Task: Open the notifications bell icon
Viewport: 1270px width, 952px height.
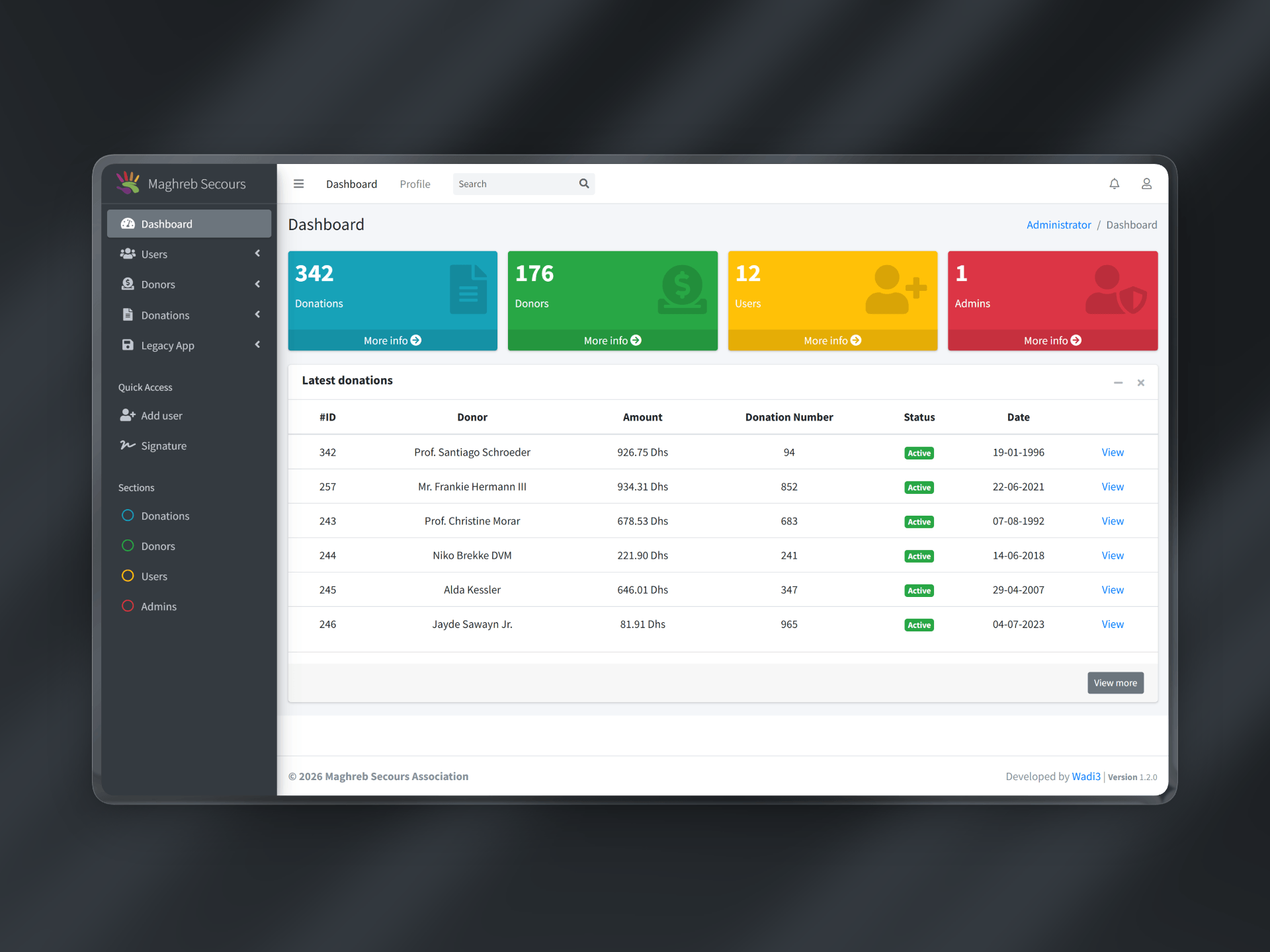Action: point(1114,184)
